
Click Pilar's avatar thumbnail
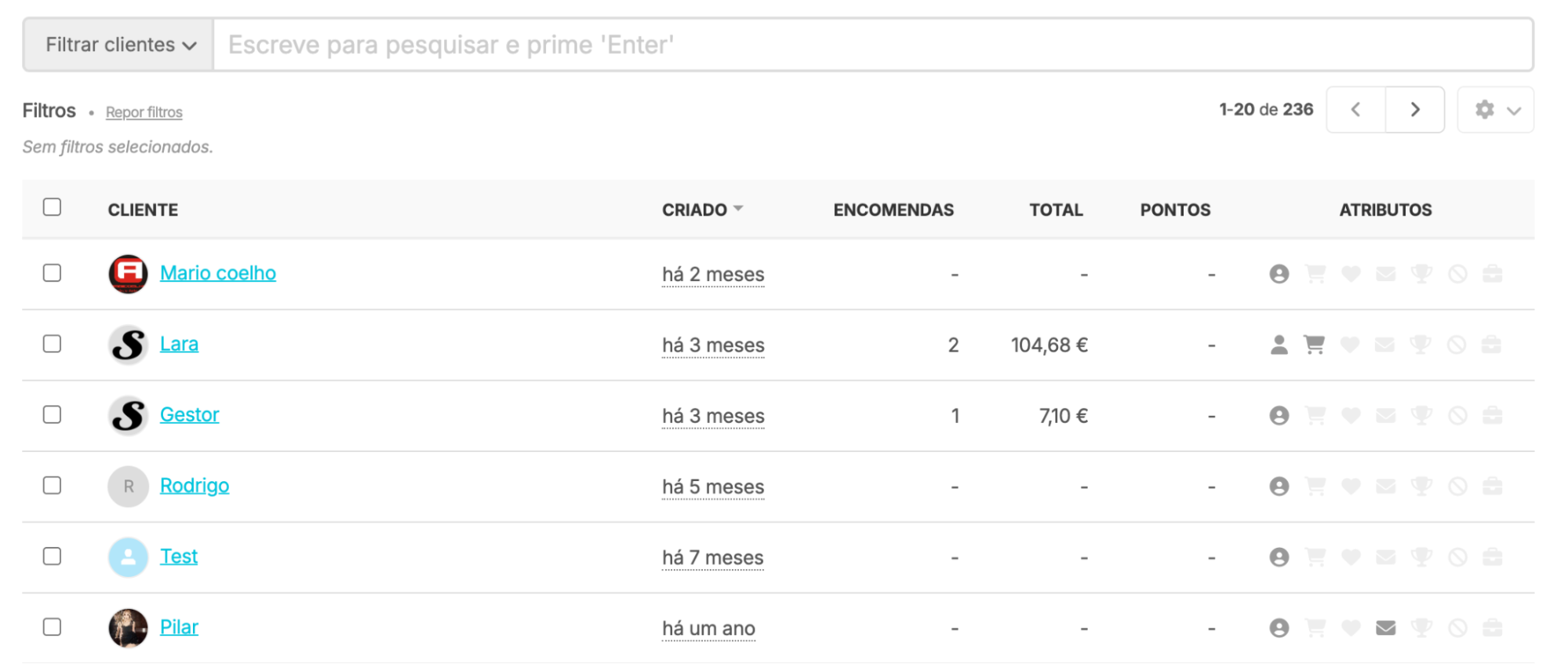click(x=128, y=628)
